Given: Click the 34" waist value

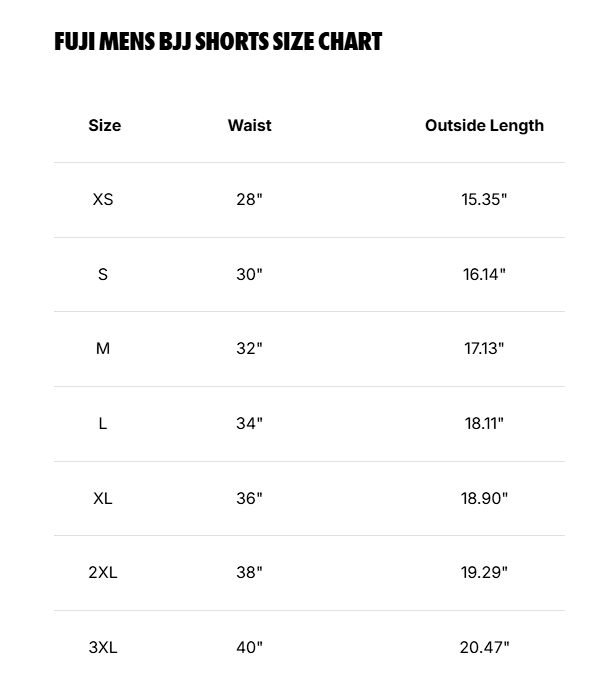Looking at the screenshot, I should point(249,424).
